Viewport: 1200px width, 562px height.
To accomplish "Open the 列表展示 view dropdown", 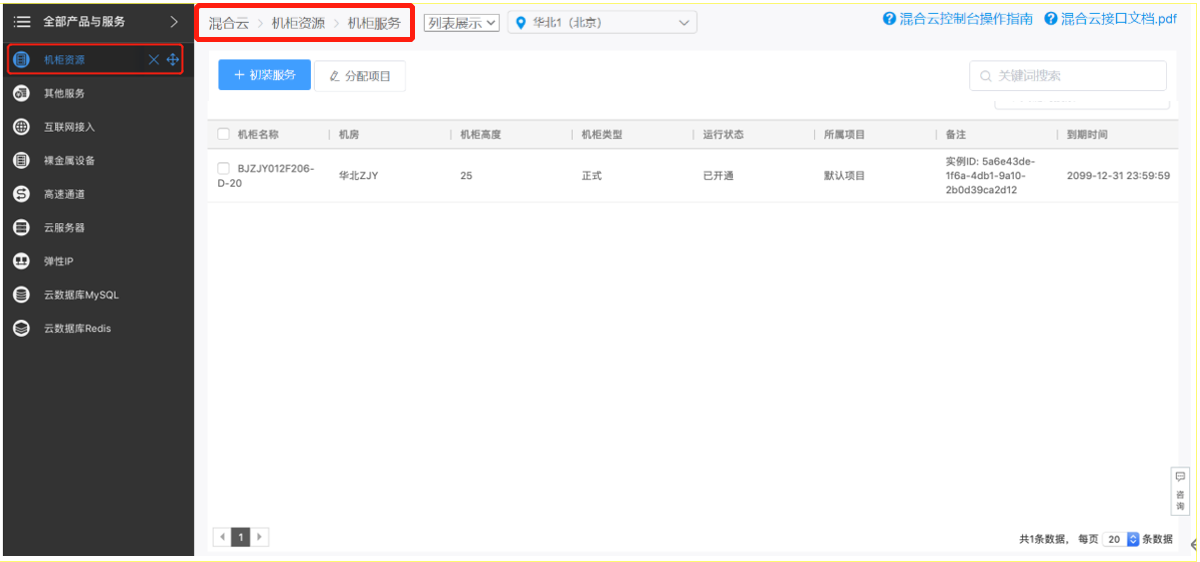I will pos(462,23).
